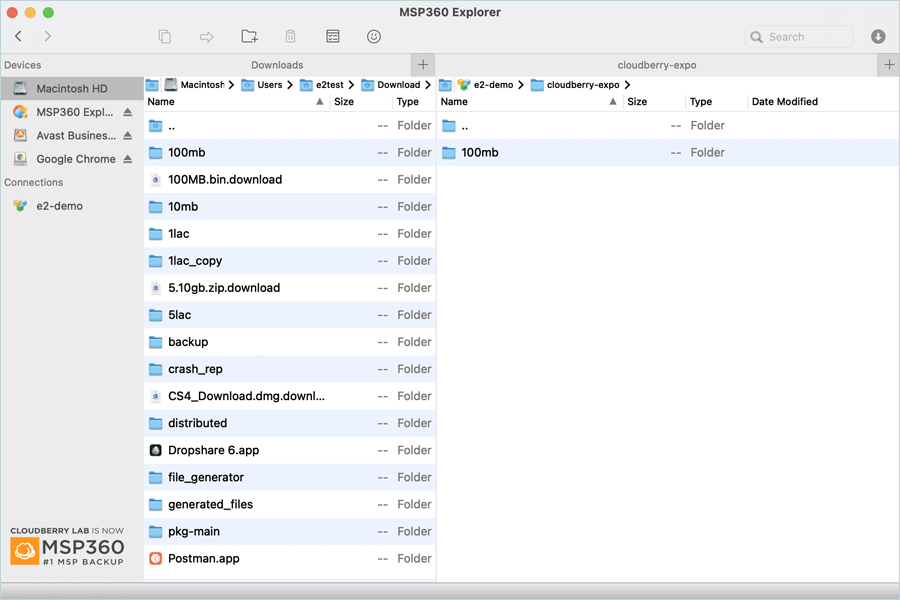Open the downloads arrow icon near search
This screenshot has width=900, height=600.
(x=878, y=37)
